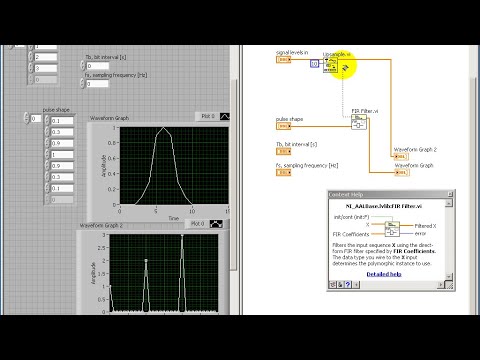Click the Context Help resize grip
480x360 pixels.
coord(449,285)
